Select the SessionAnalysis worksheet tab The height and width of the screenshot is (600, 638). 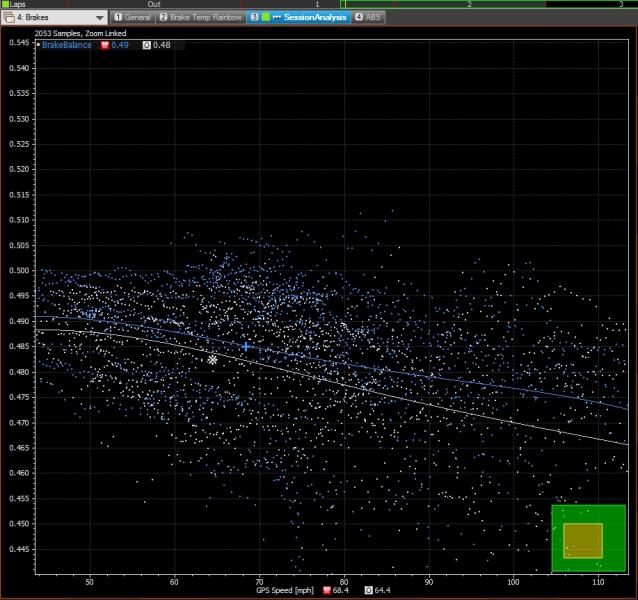pyautogui.click(x=299, y=17)
